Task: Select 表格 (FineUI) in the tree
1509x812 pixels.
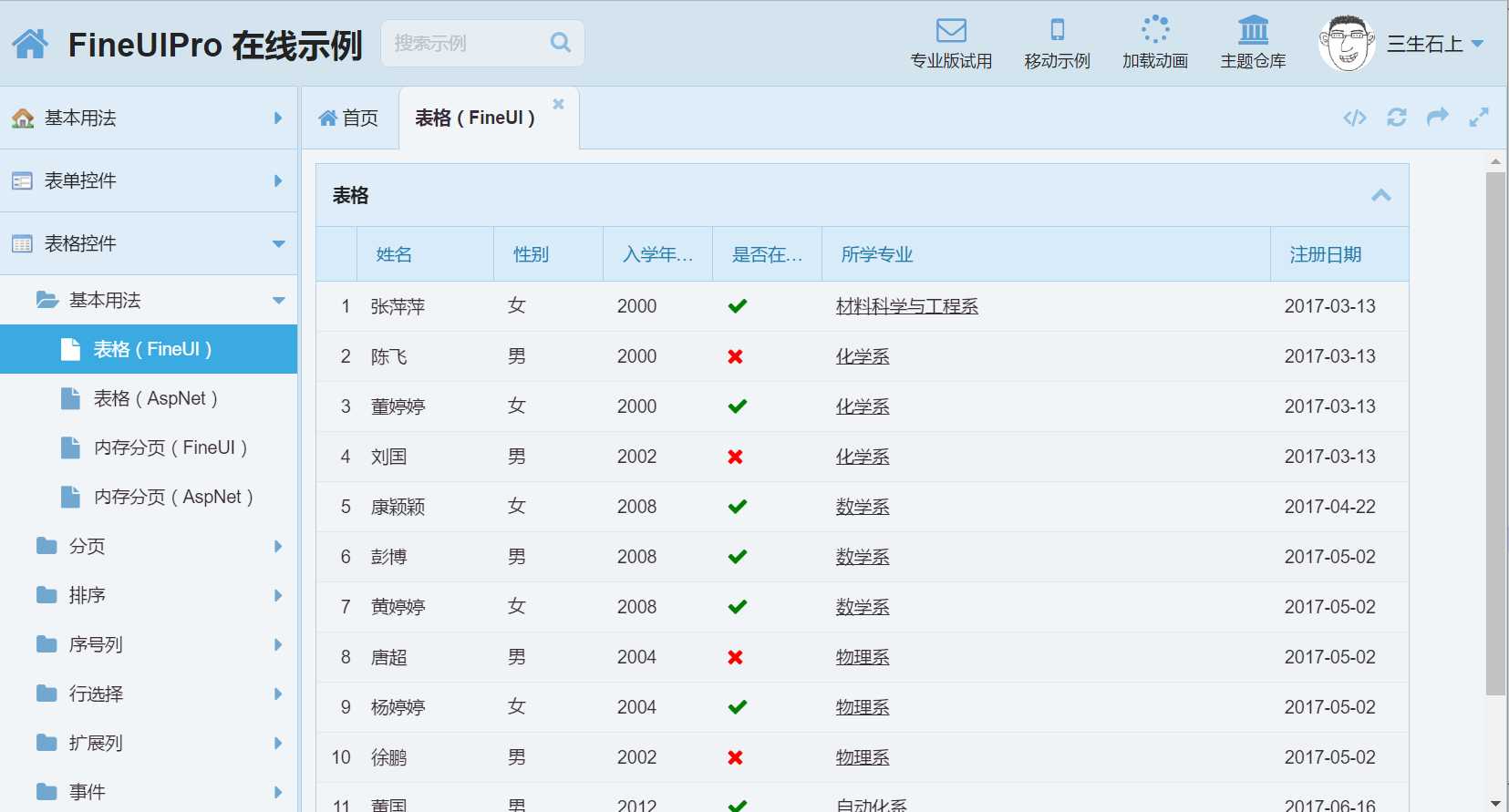Action: coord(149,349)
